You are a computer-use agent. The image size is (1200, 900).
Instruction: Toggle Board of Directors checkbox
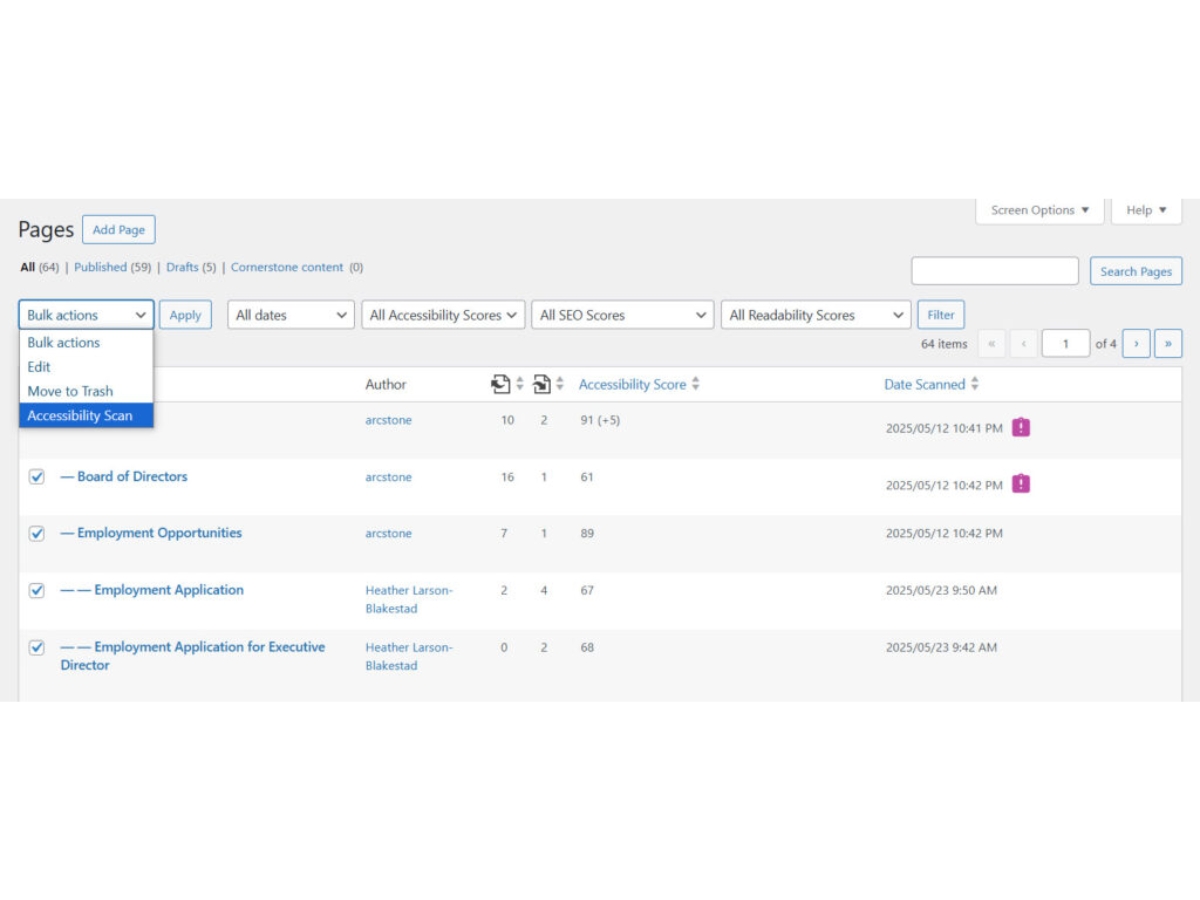(x=36, y=477)
